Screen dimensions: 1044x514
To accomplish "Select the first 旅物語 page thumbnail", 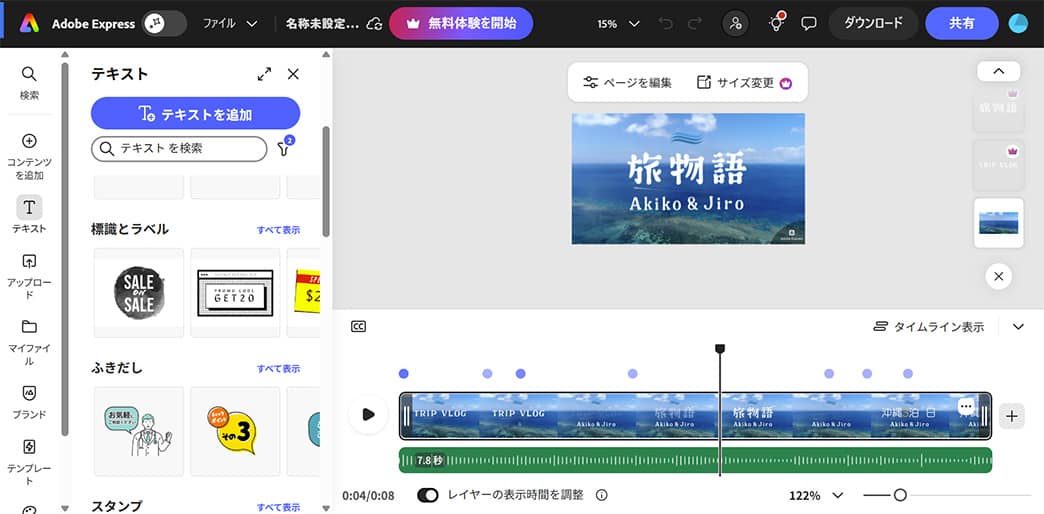I will tap(998, 107).
